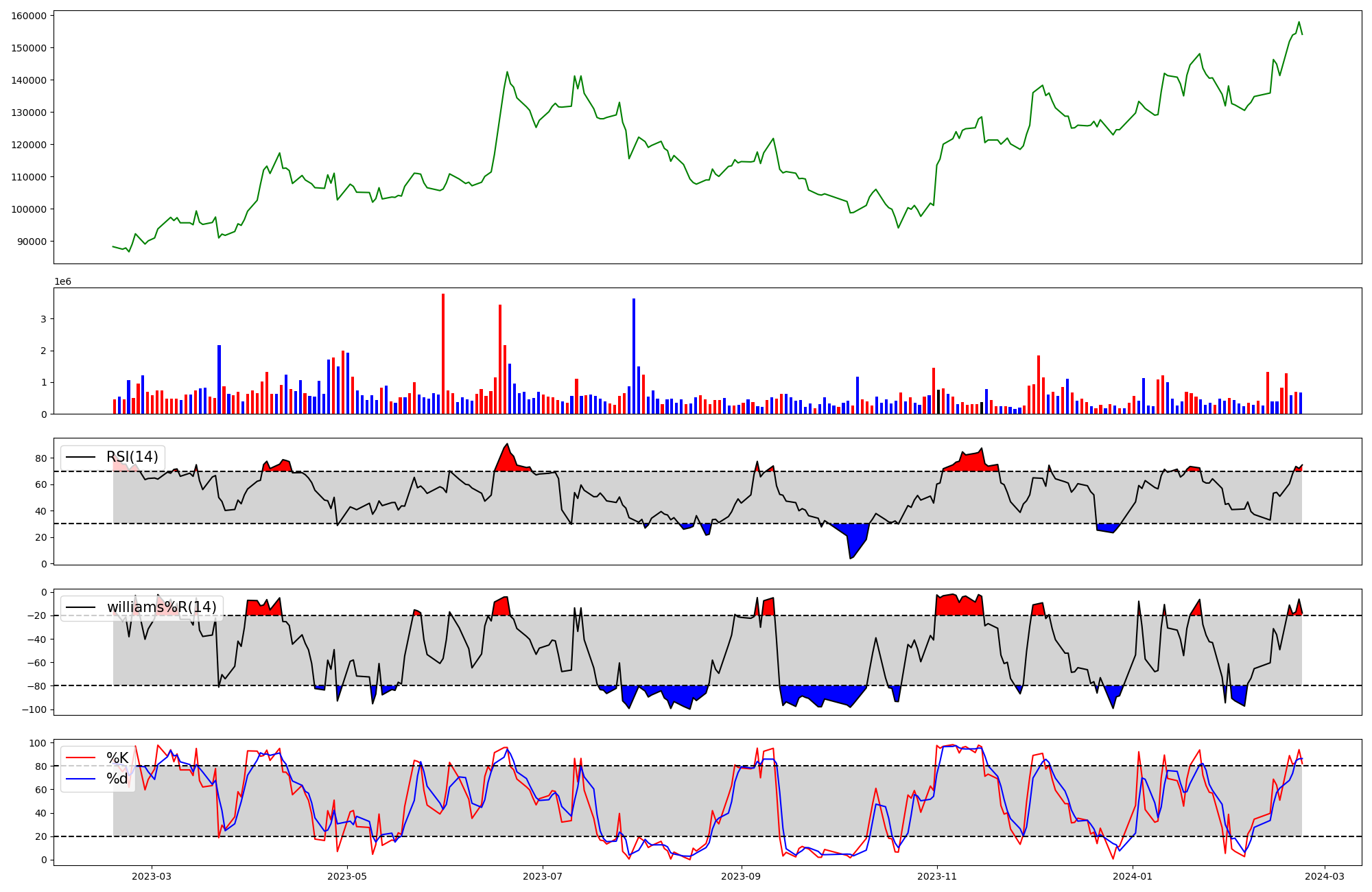Click the 160000 price axis tick label

(29, 16)
